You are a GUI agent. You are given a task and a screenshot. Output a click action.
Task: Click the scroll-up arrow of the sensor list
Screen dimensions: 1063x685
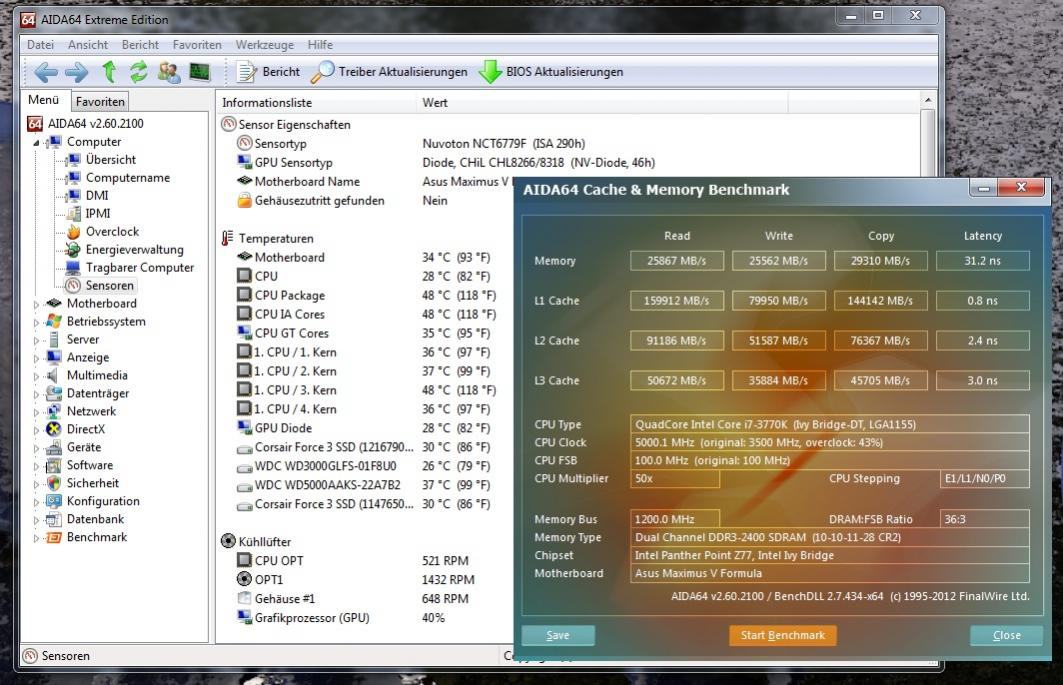(928, 100)
